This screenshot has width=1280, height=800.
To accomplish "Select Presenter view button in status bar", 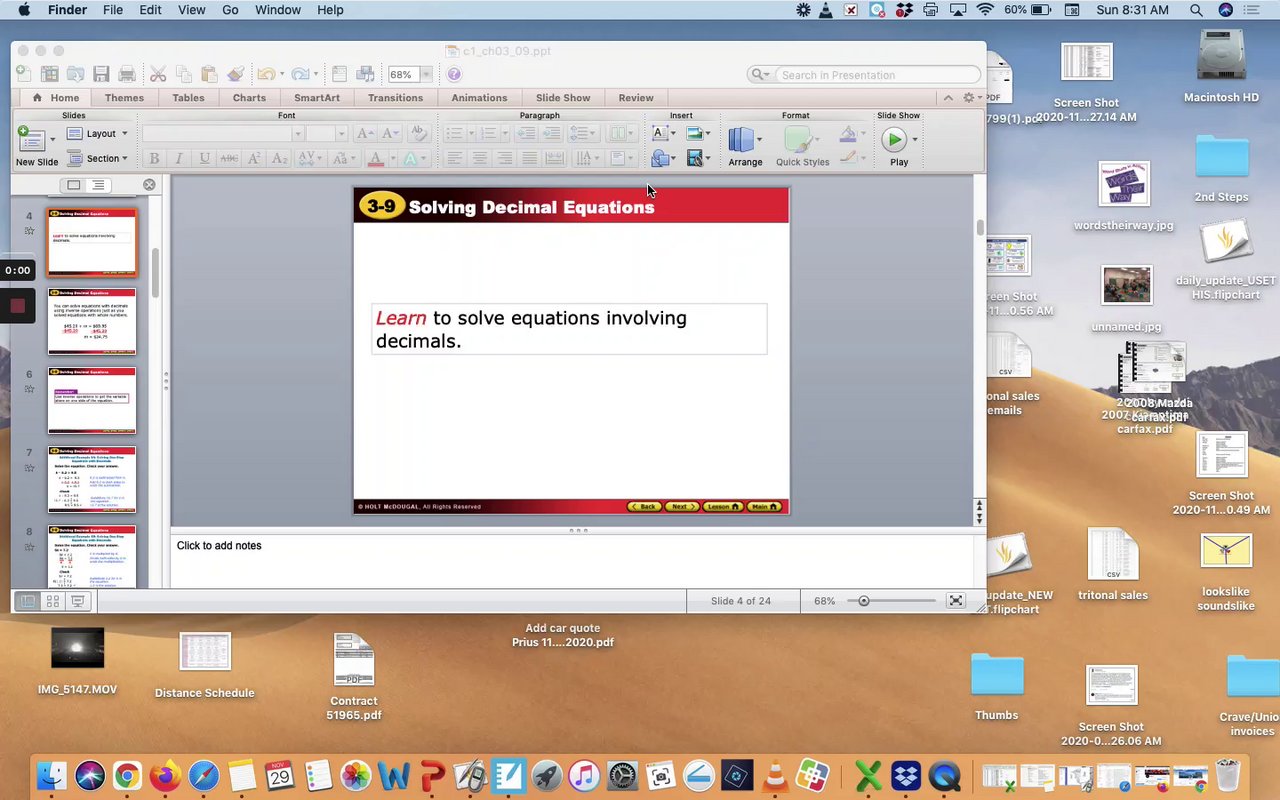I will coord(78,601).
